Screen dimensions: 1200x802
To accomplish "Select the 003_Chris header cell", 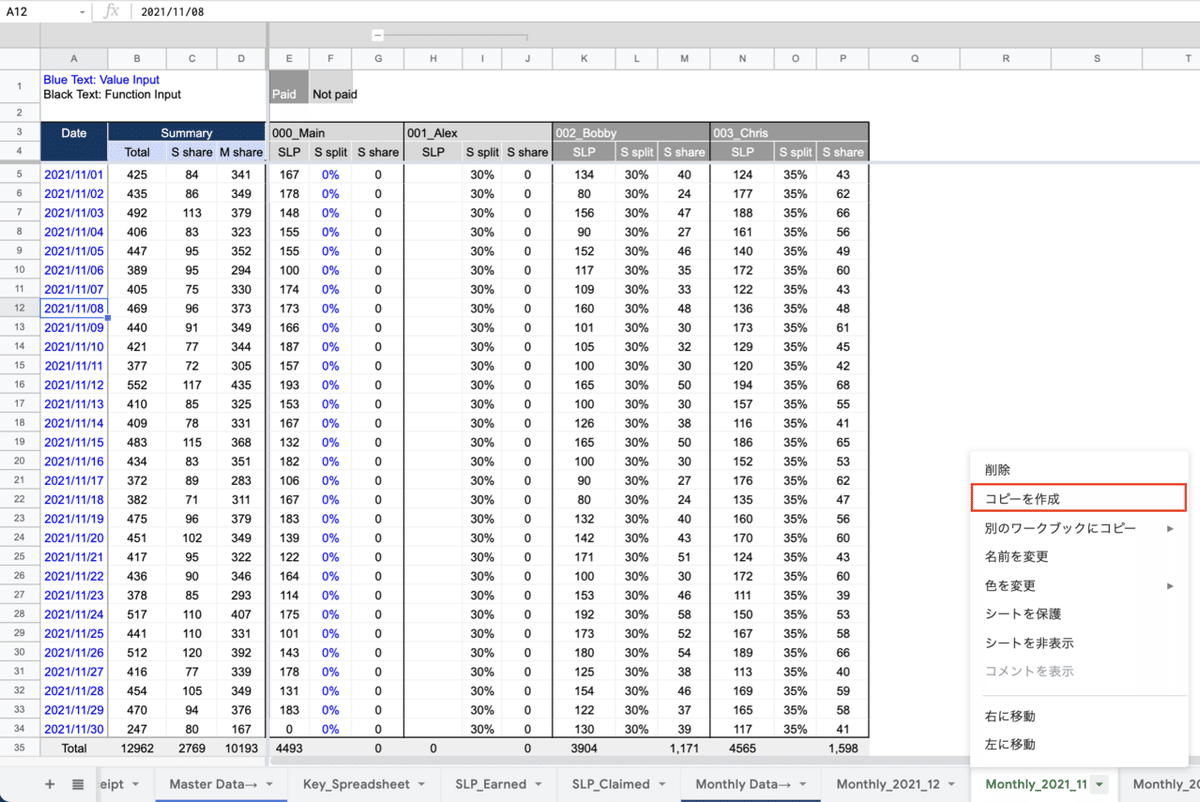I will (789, 132).
